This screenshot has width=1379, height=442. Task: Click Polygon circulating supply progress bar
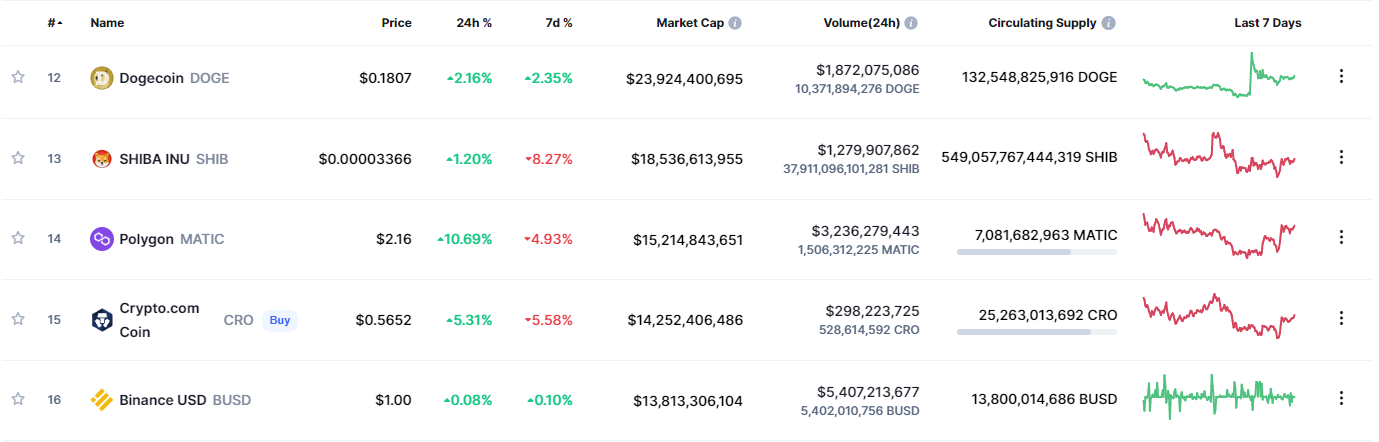pos(1037,252)
